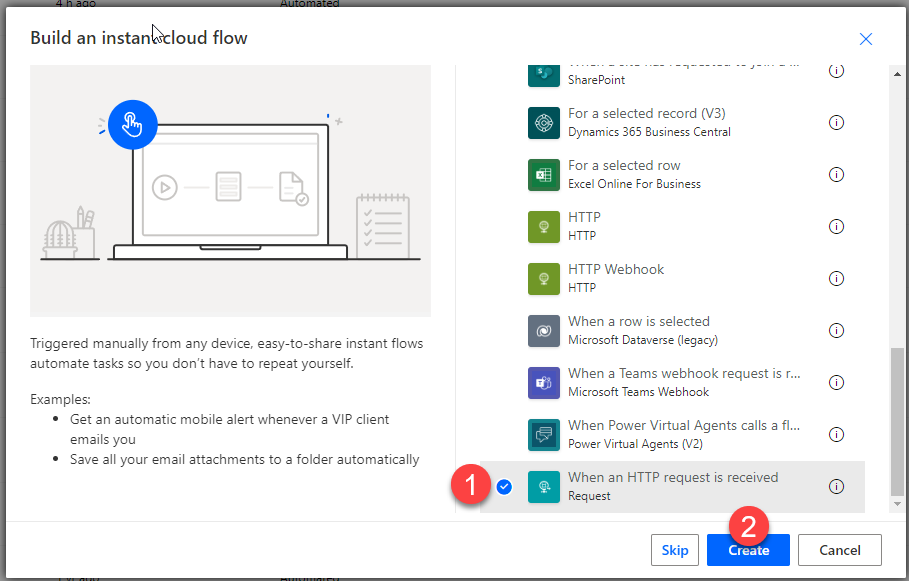Image resolution: width=909 pixels, height=581 pixels.
Task: Close the dialog with the X
Action: [x=866, y=39]
